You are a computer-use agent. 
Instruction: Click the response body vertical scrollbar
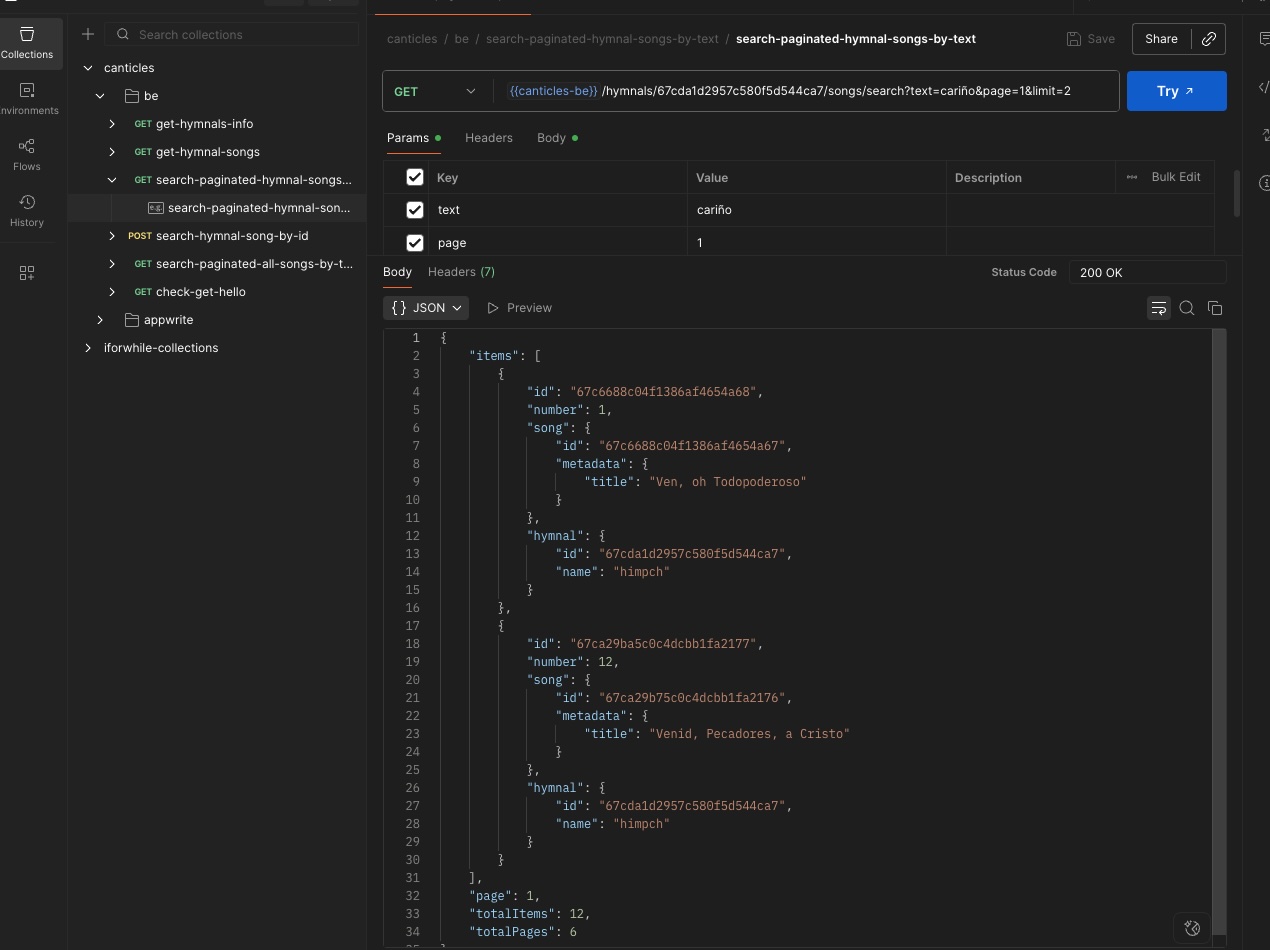tap(1219, 634)
